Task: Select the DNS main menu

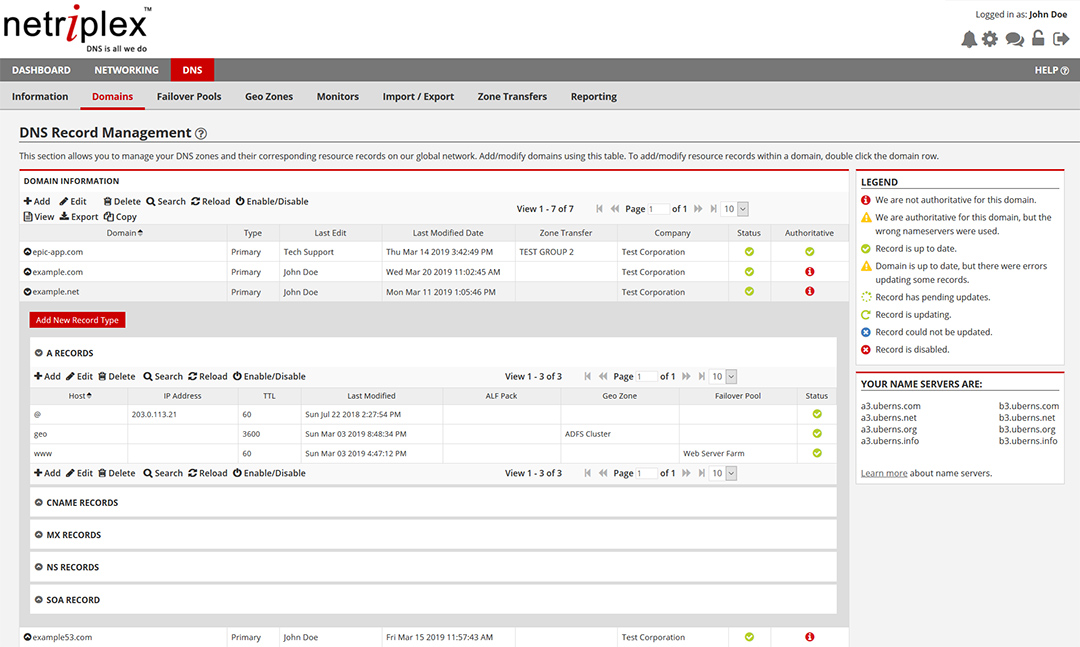Action: tap(192, 70)
